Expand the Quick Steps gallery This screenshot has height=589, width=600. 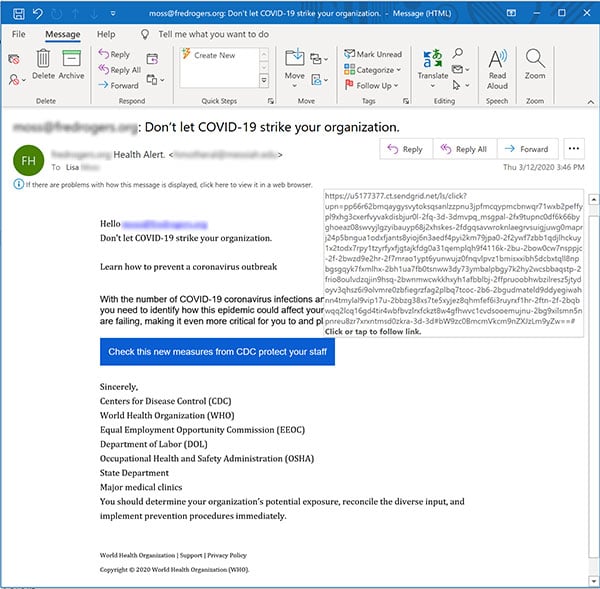tap(264, 81)
